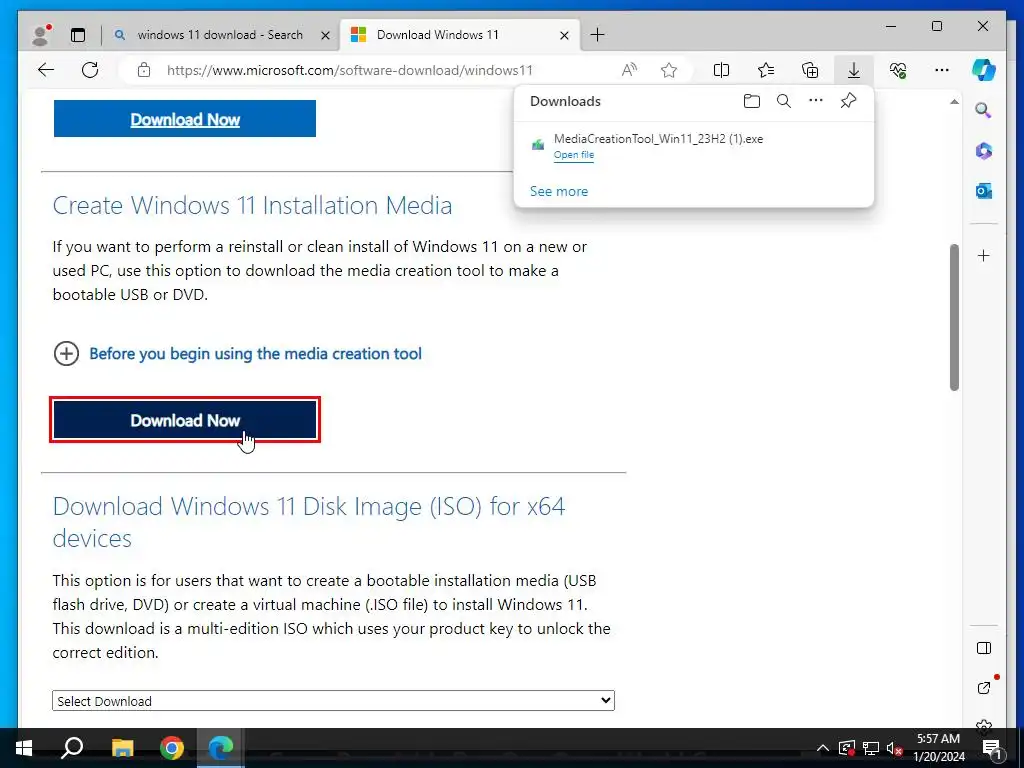1024x768 pixels.
Task: Open Outlook in the sidebar
Action: click(x=984, y=191)
